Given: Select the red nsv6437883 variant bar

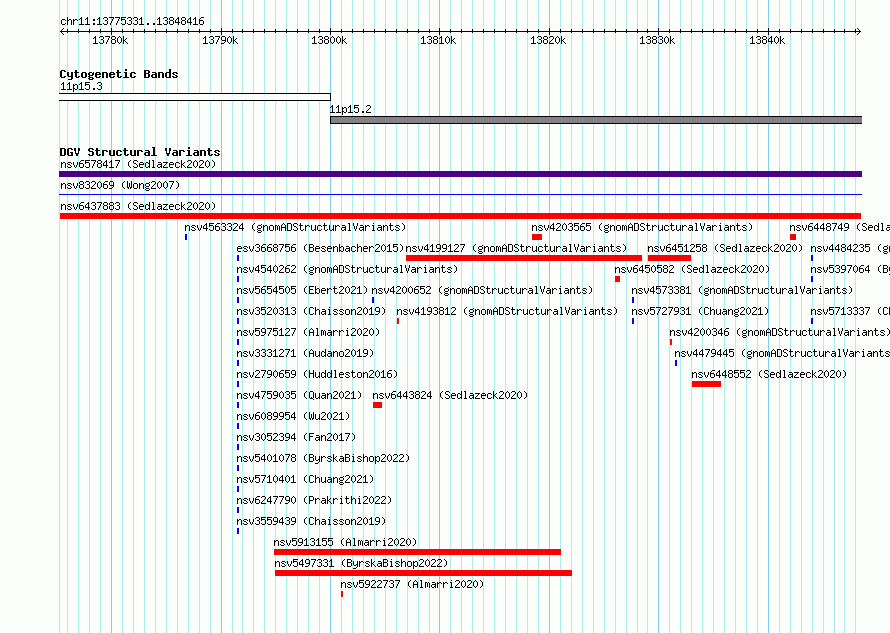Looking at the screenshot, I should 460,216.
